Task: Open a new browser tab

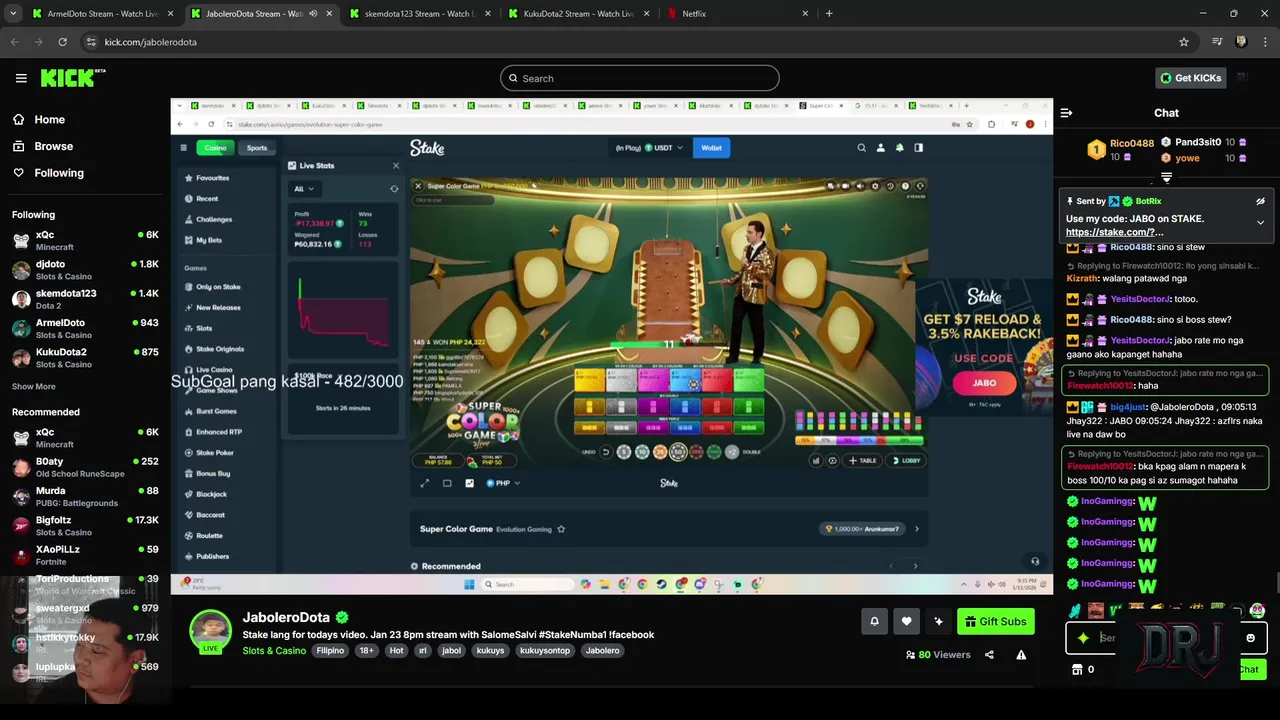Action: click(x=829, y=14)
